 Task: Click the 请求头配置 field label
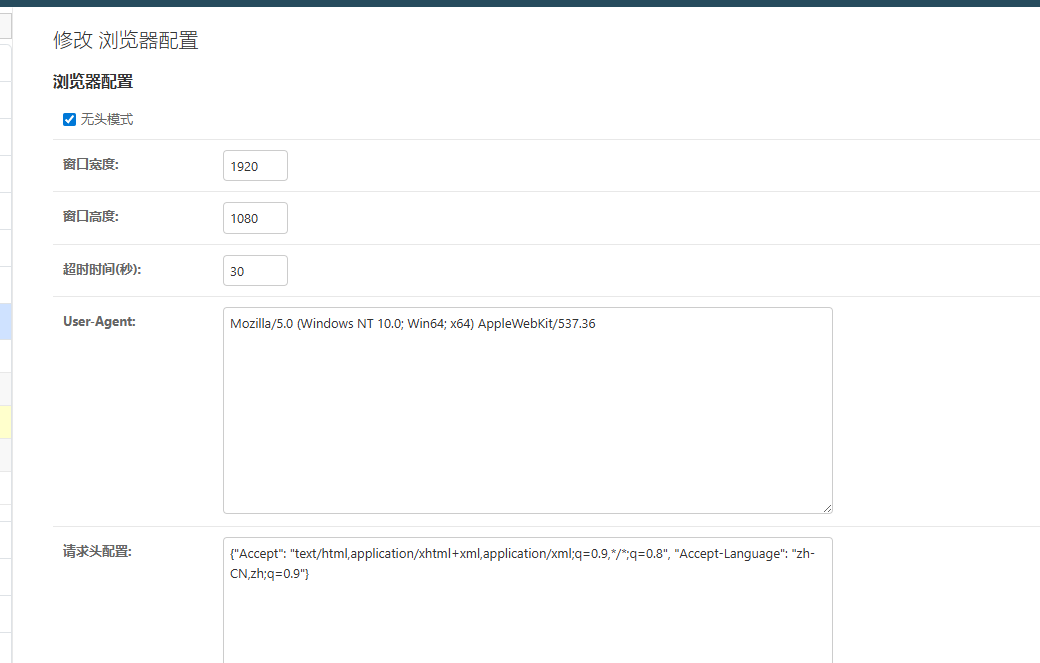click(97, 551)
